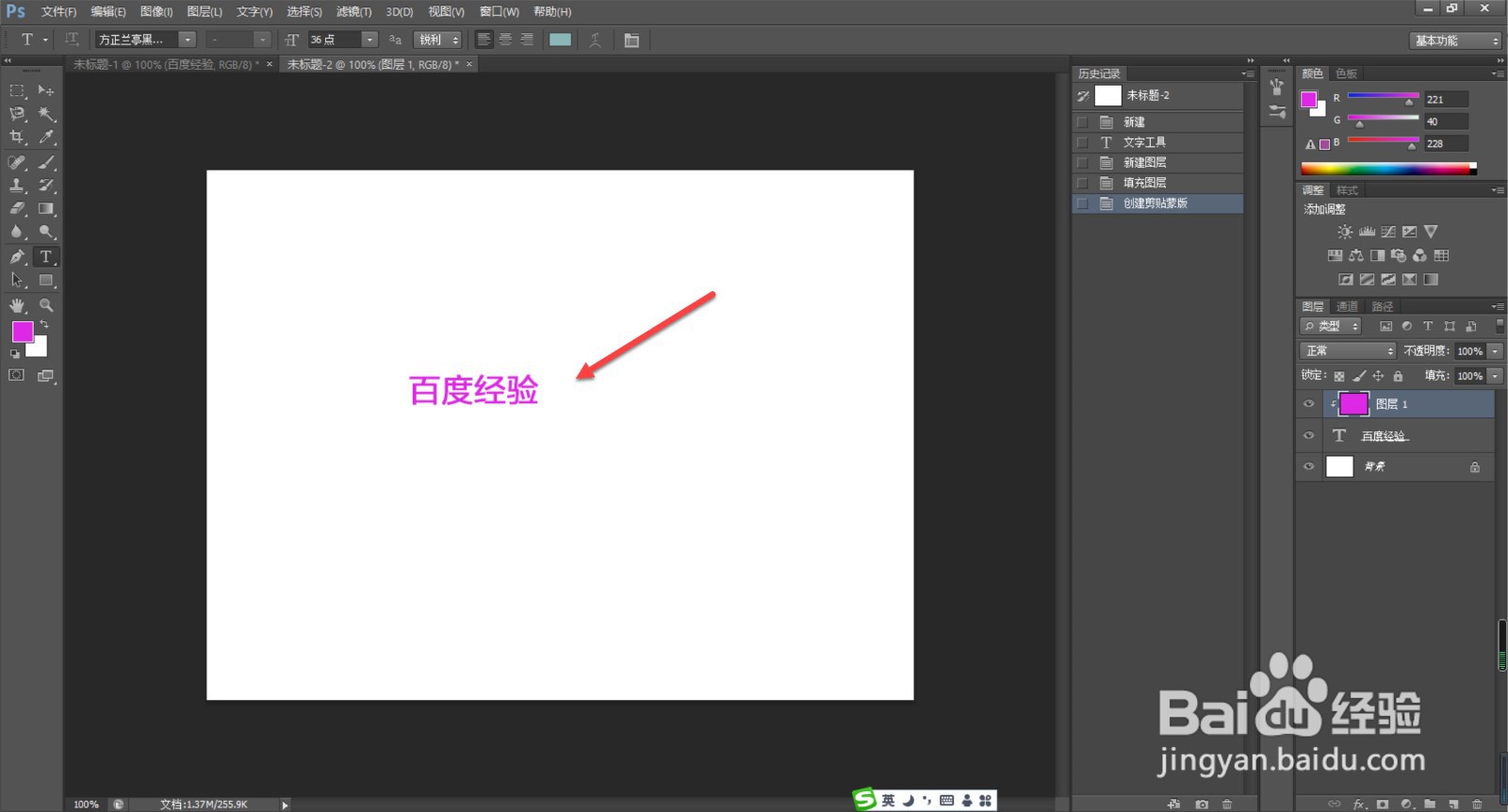Tick history brush source box beside 新建图层
Viewport: 1508px width, 812px height.
[1082, 163]
